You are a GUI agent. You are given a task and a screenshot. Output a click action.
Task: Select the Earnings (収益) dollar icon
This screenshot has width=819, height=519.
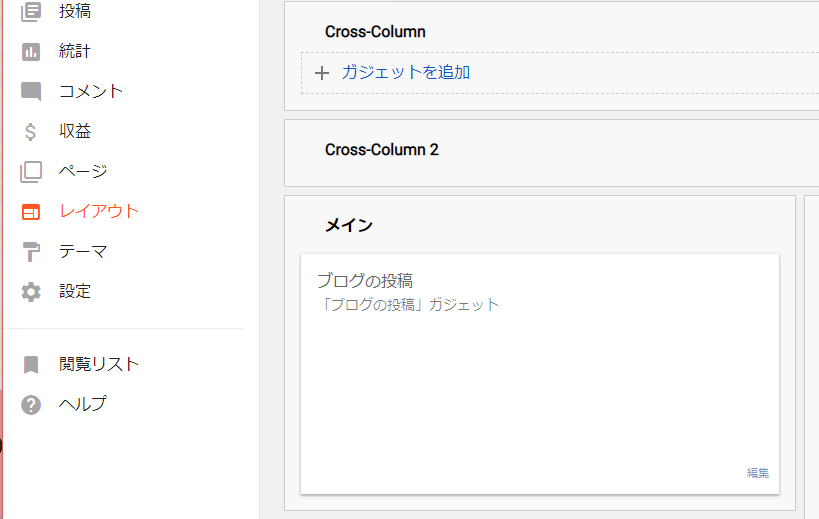tap(31, 131)
